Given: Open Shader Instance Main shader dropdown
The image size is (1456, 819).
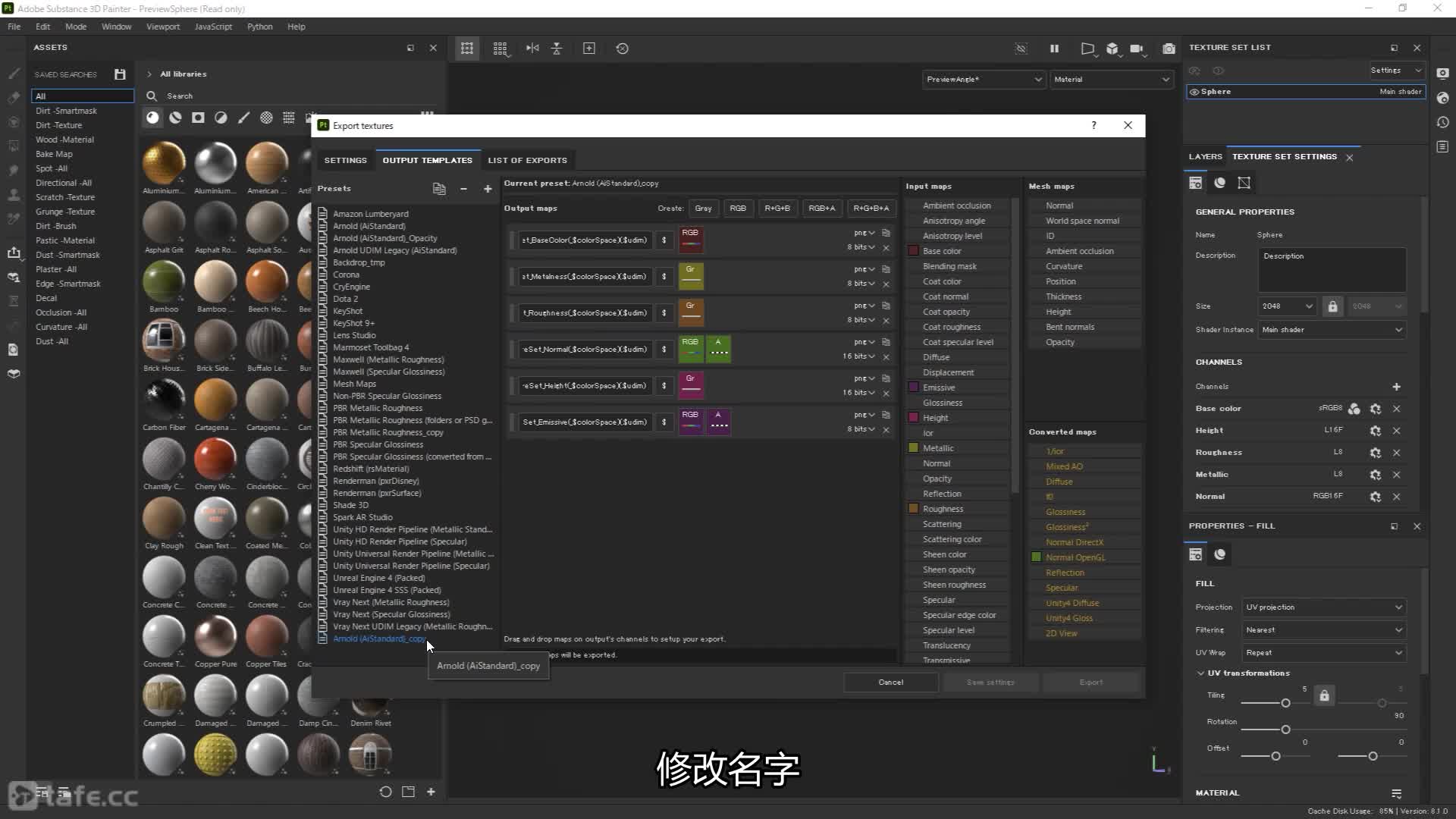Looking at the screenshot, I should [1332, 330].
